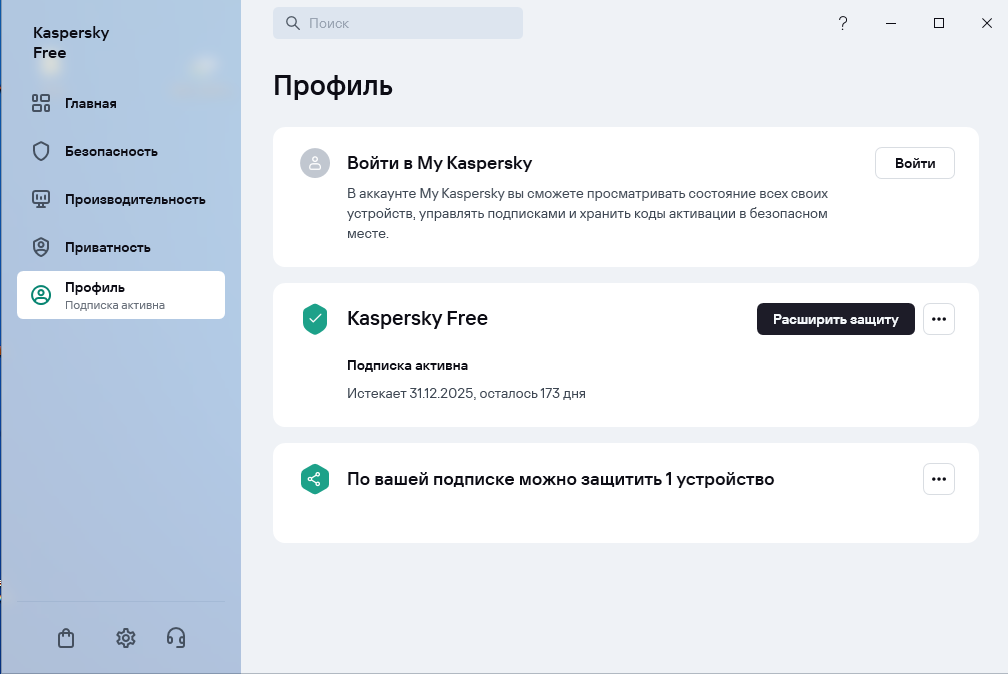Open settings via the gear icon
The height and width of the screenshot is (674, 1008).
click(125, 638)
